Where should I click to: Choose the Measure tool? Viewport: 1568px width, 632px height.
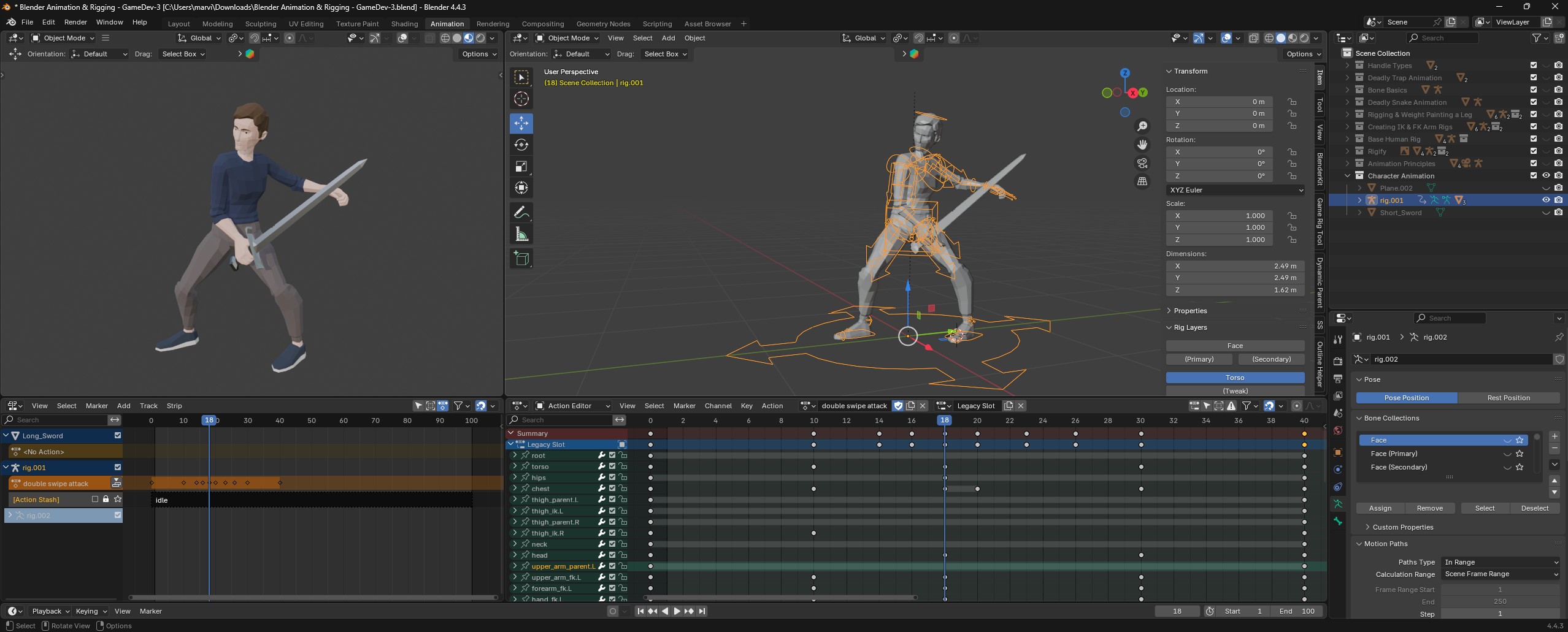(x=521, y=235)
